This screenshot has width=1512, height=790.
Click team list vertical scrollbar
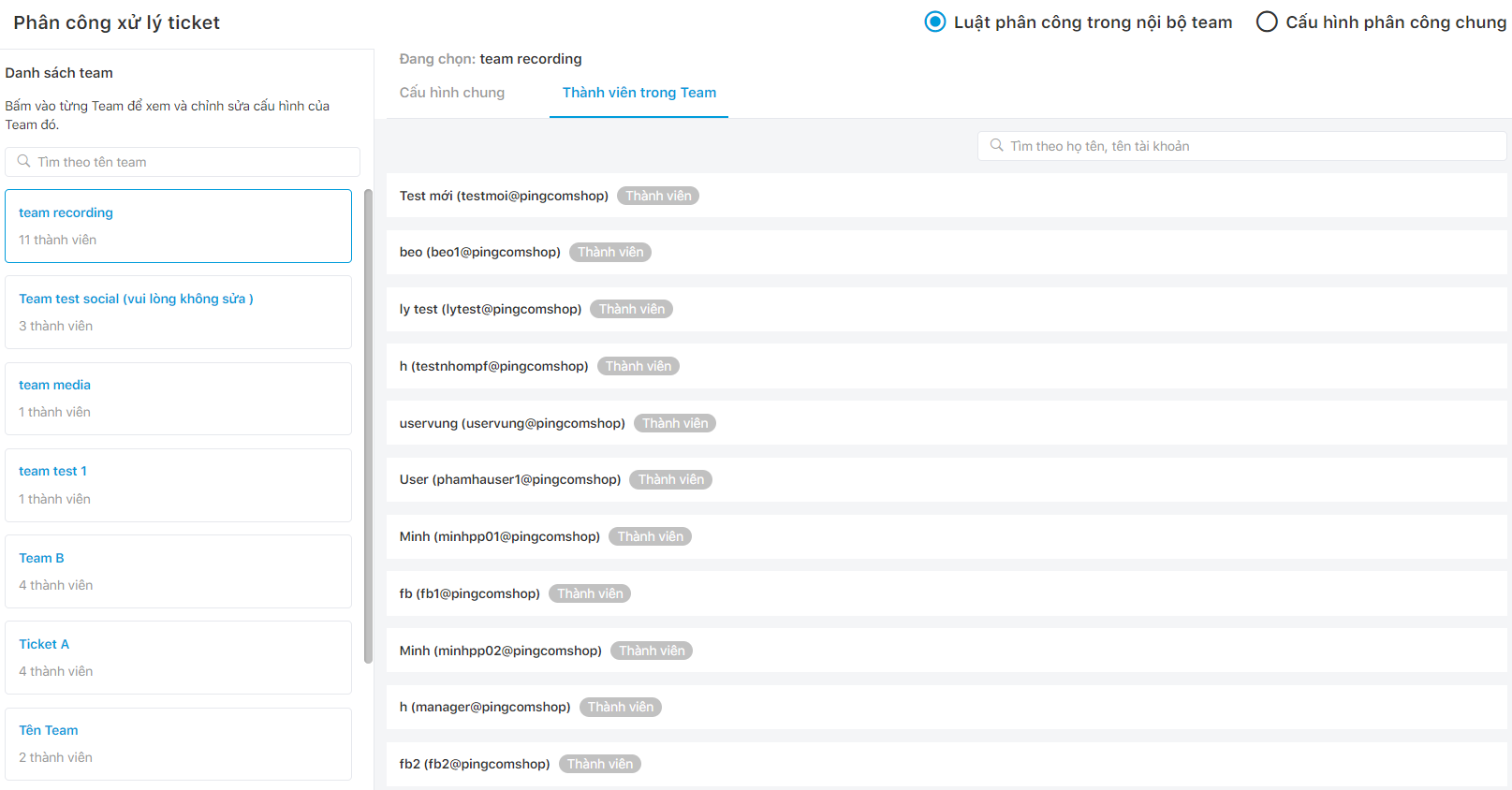tap(368, 426)
